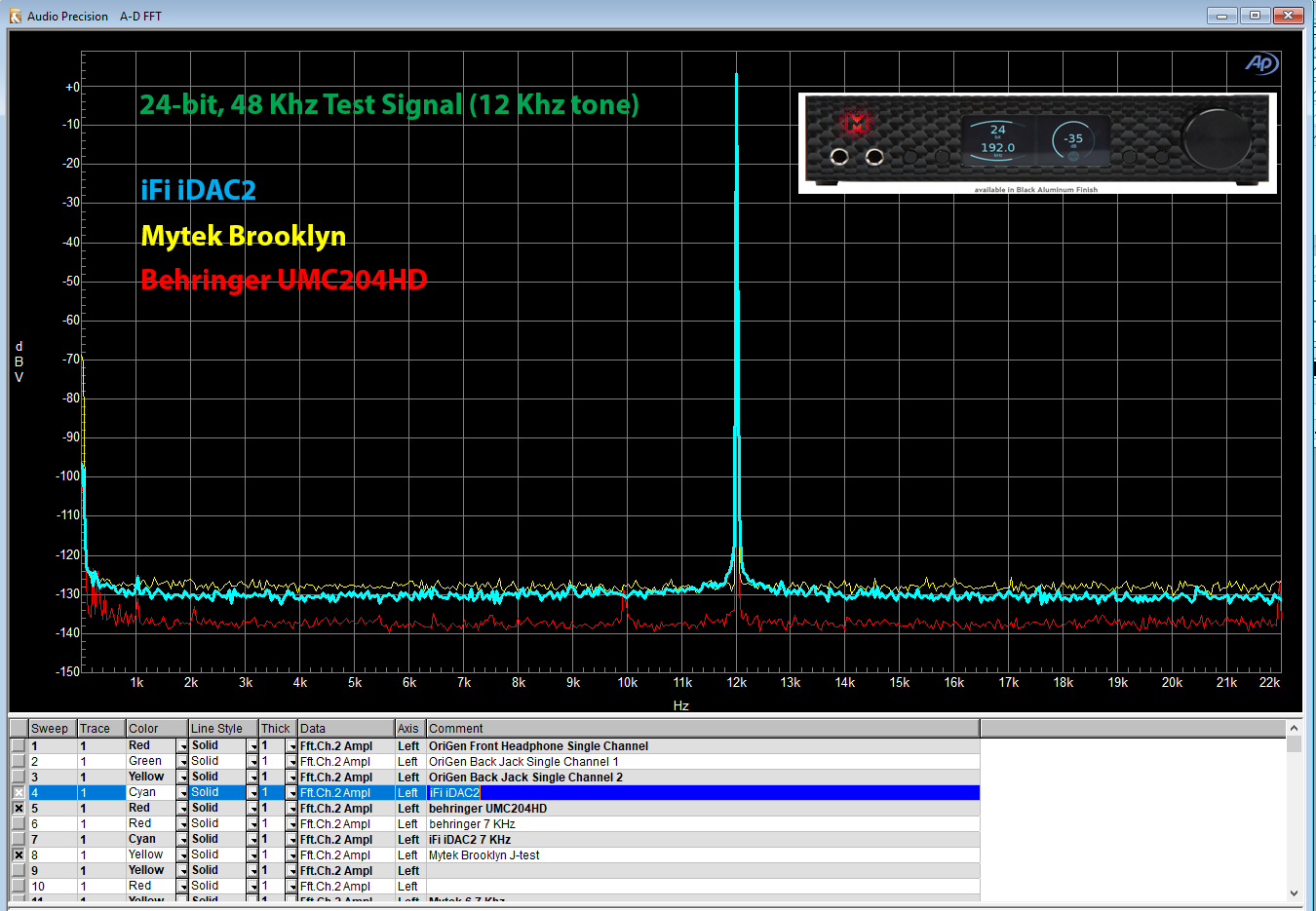Click the Mytek Brooklyn device image

pos(1037,143)
